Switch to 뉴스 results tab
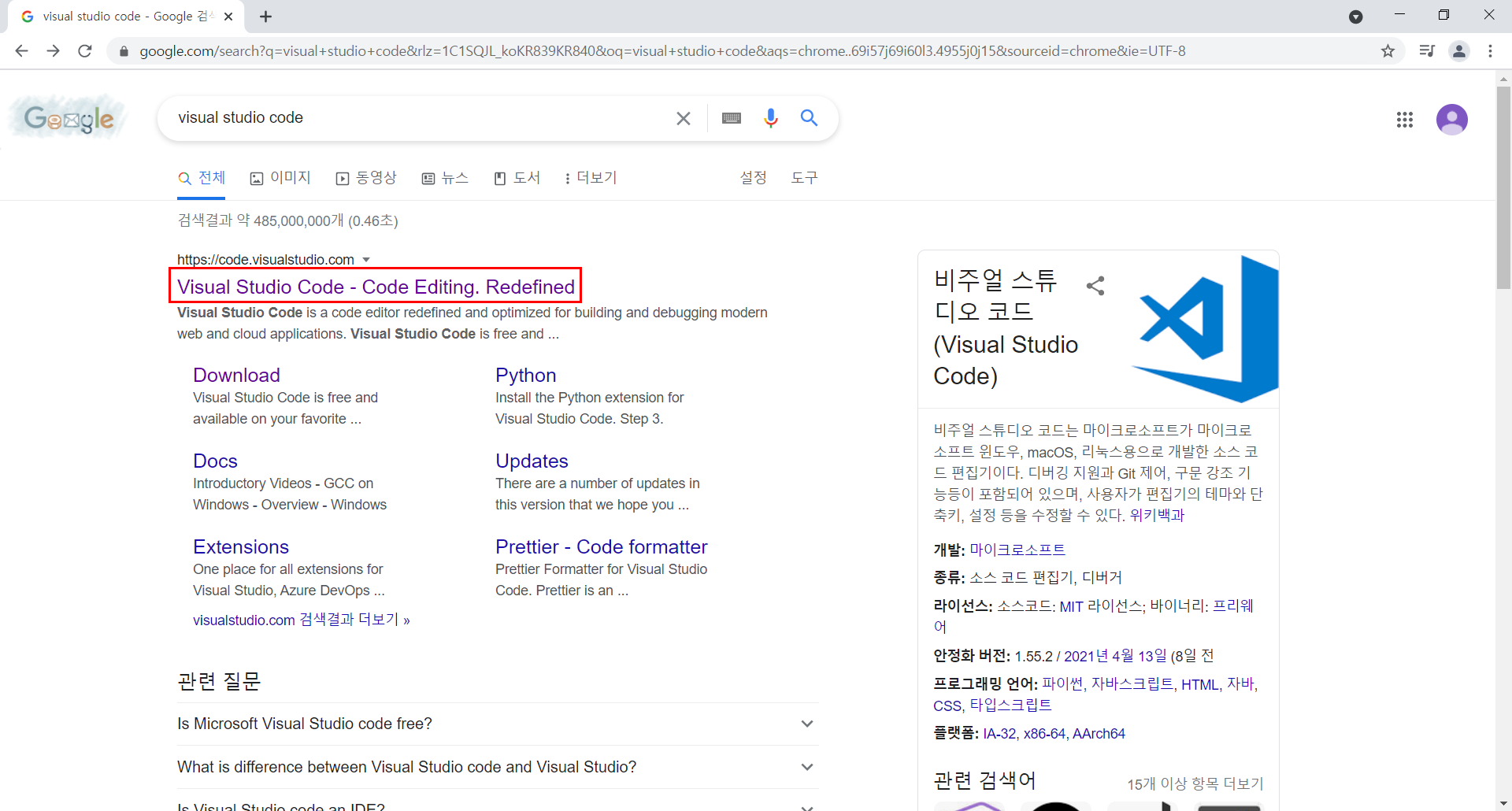 pos(445,178)
